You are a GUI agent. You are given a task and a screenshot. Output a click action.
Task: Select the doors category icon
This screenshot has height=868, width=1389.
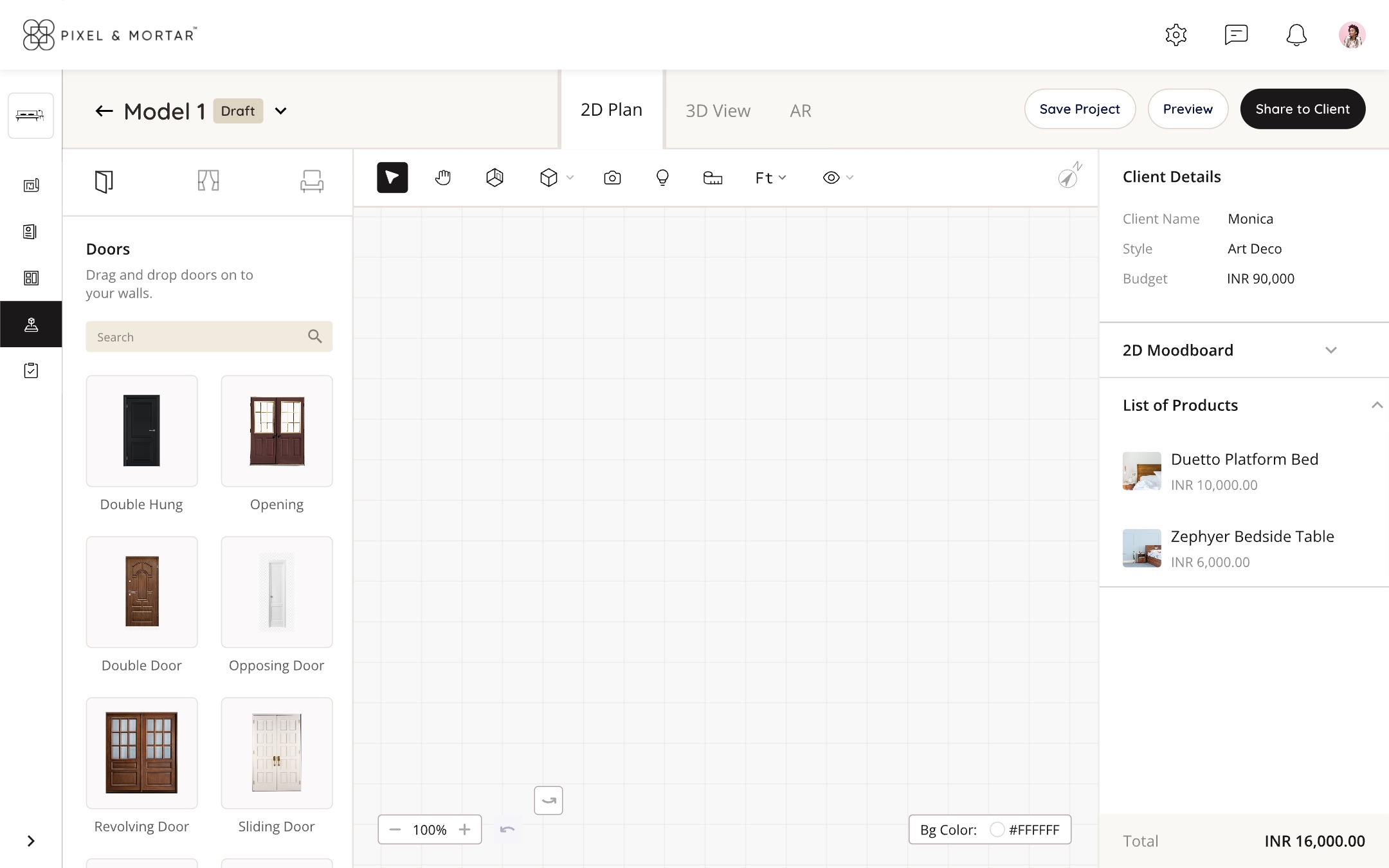click(x=104, y=181)
